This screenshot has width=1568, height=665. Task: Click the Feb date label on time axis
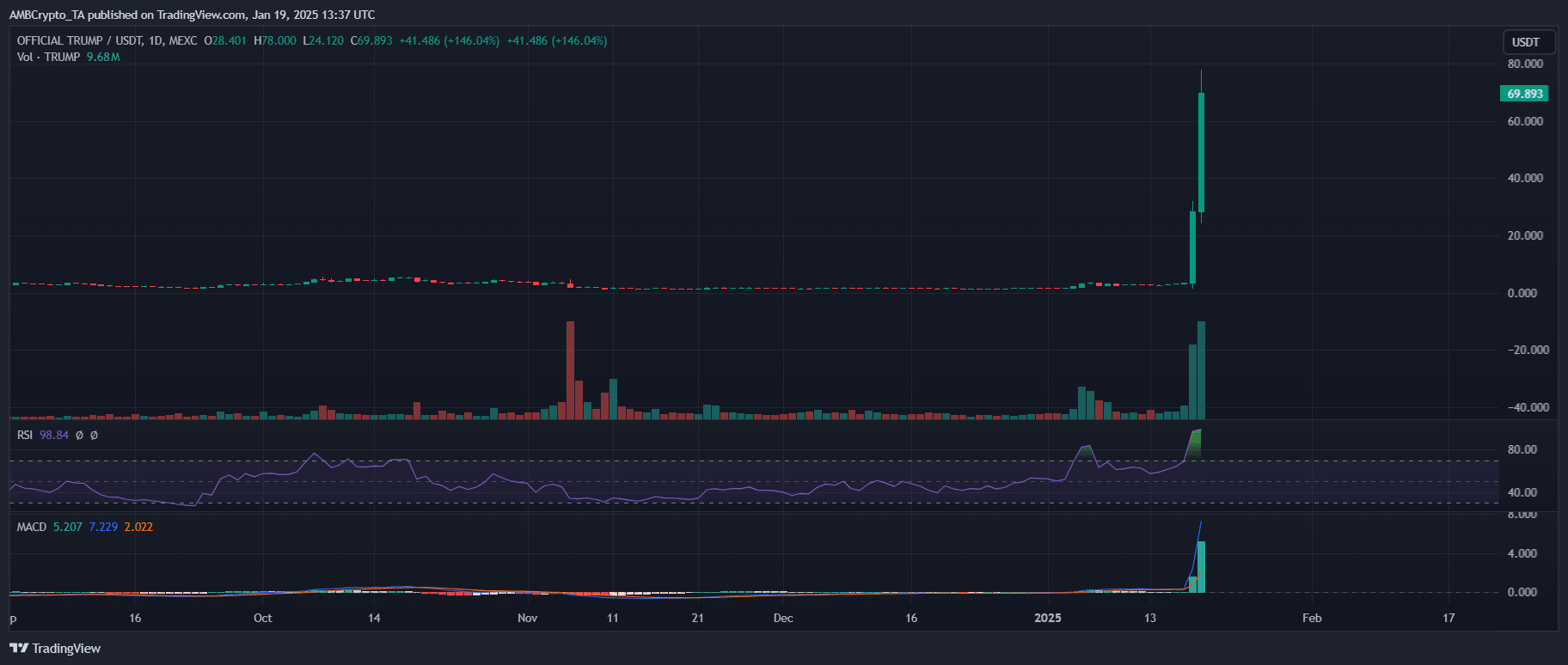coord(1312,618)
